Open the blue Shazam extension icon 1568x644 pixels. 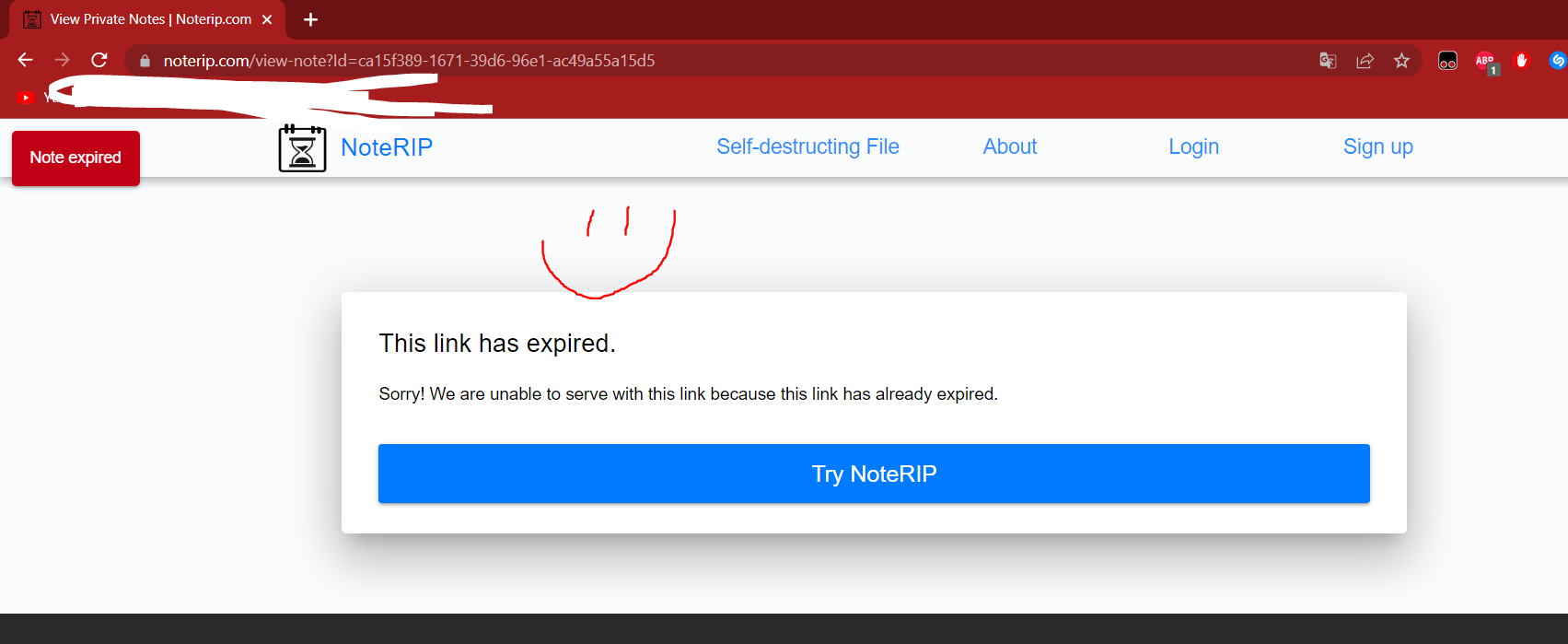point(1558,61)
